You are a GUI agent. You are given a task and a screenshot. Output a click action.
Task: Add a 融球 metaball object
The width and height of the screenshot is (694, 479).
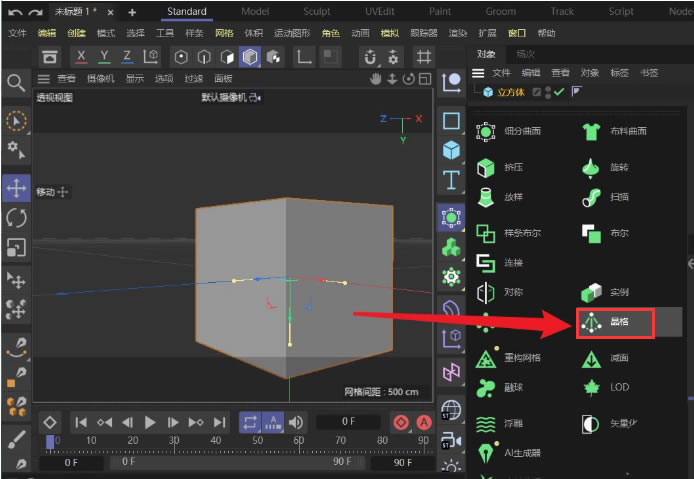coord(500,388)
